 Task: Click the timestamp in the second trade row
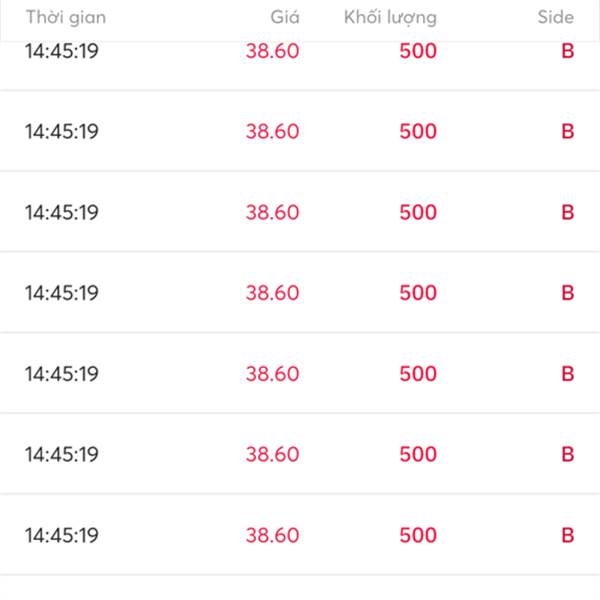[62, 131]
